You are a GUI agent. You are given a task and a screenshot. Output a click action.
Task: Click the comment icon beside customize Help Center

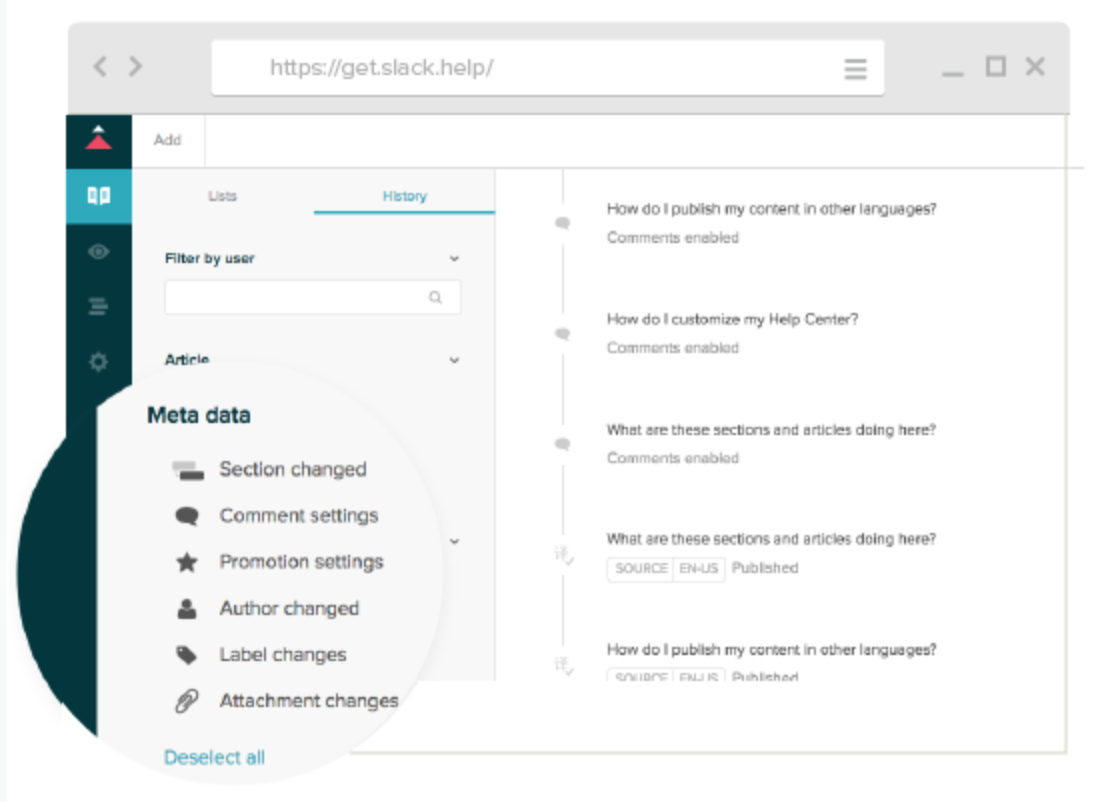pos(562,334)
